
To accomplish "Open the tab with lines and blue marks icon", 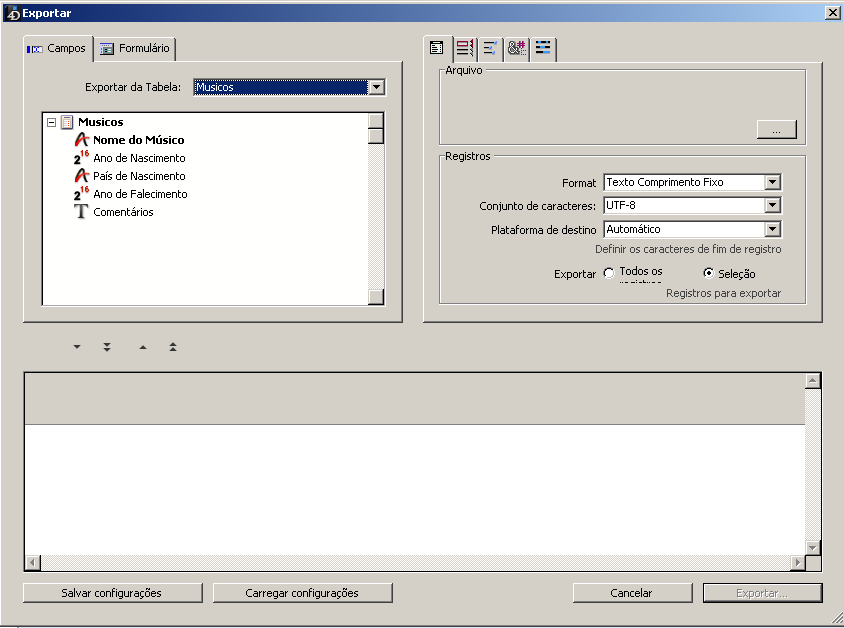I will click(491, 48).
